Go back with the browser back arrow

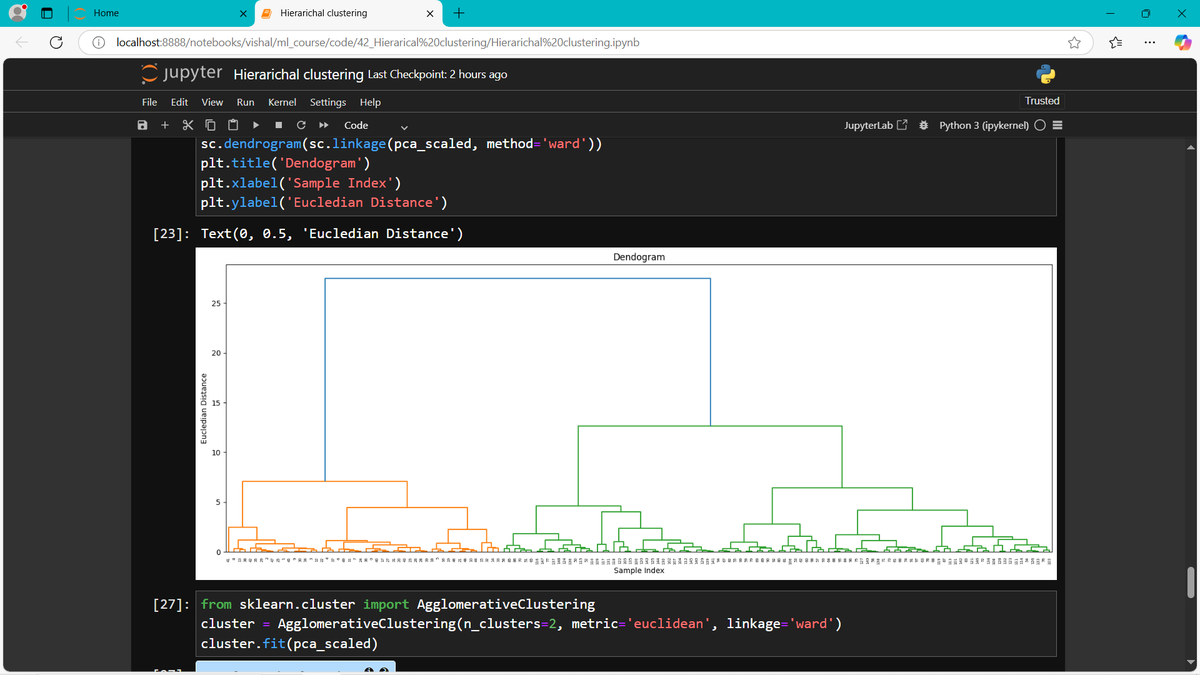pos(22,43)
